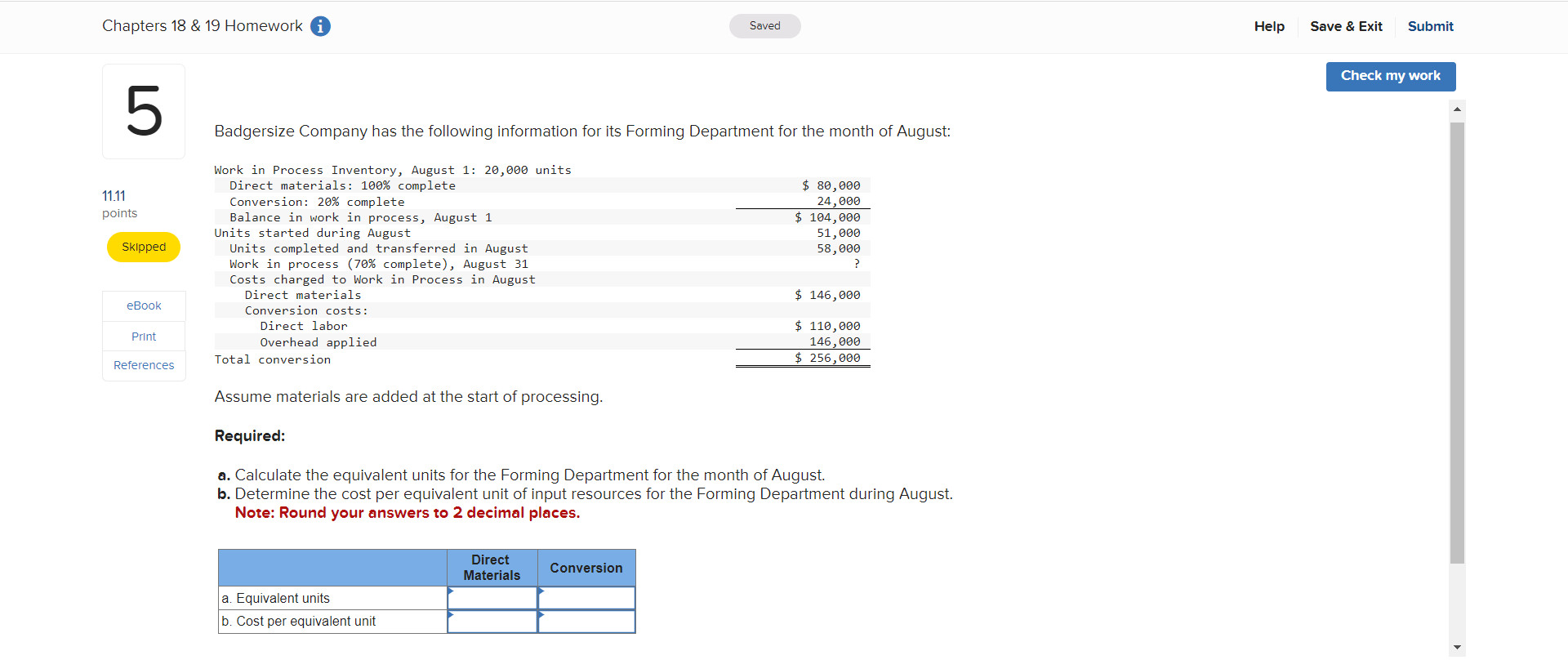
Task: Click the scrollbar up arrow
Action: (x=1457, y=109)
